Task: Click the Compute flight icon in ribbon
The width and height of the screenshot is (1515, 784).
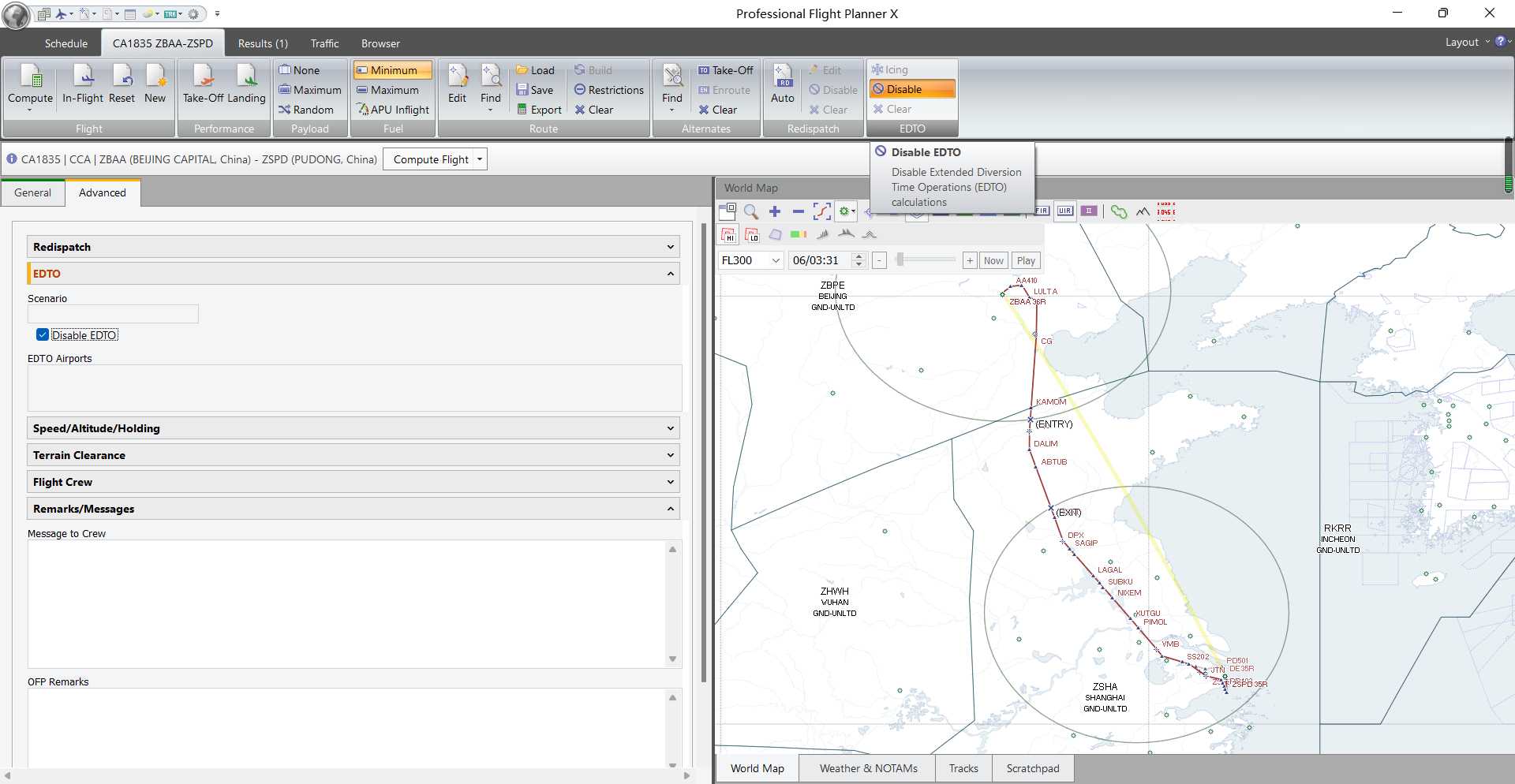Action: coord(30,77)
